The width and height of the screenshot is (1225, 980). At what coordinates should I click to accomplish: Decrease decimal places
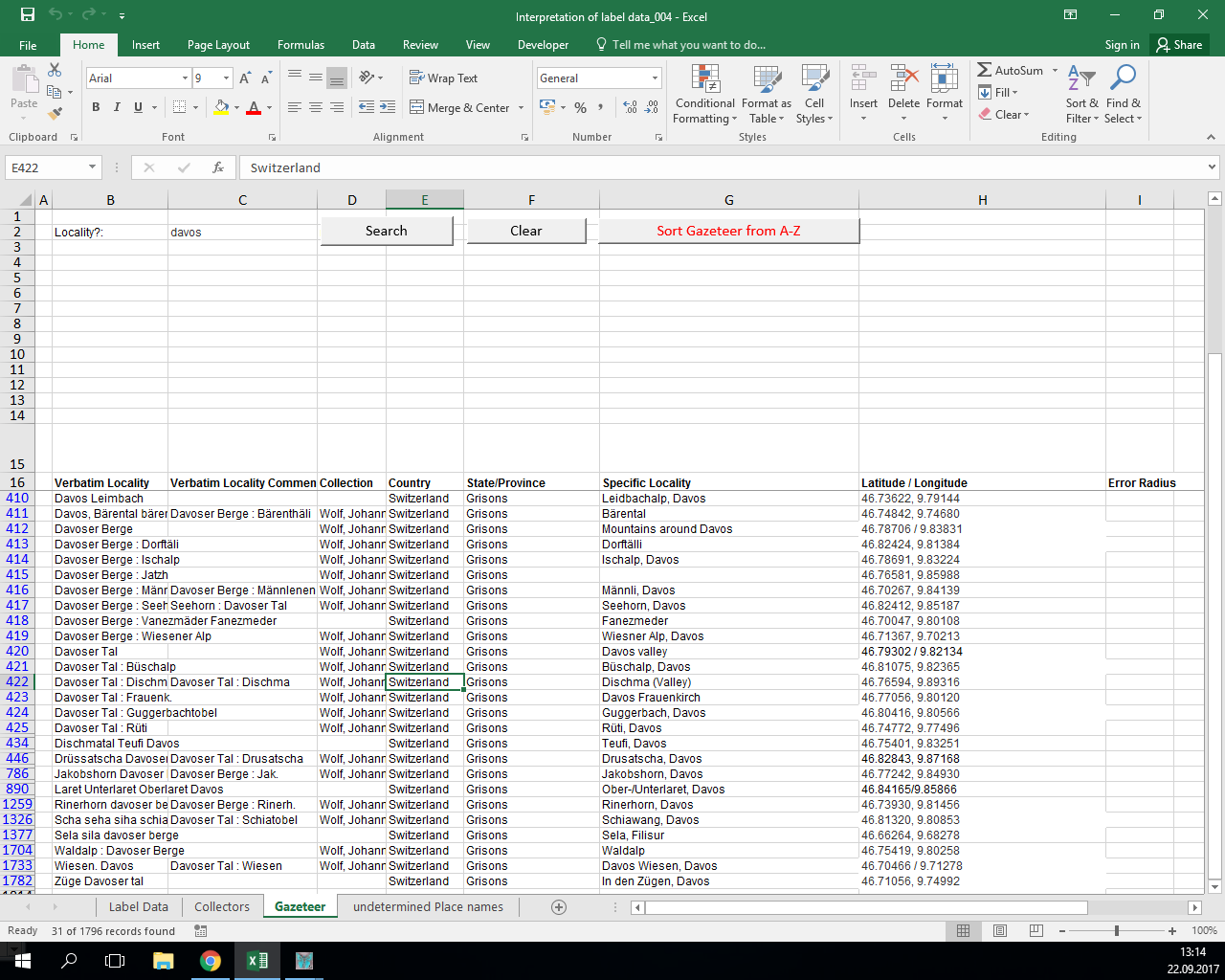point(652,107)
